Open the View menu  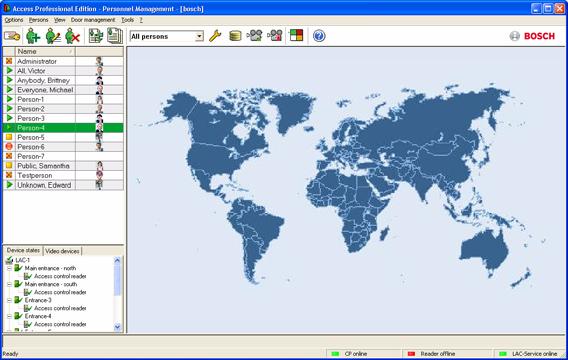pos(59,20)
